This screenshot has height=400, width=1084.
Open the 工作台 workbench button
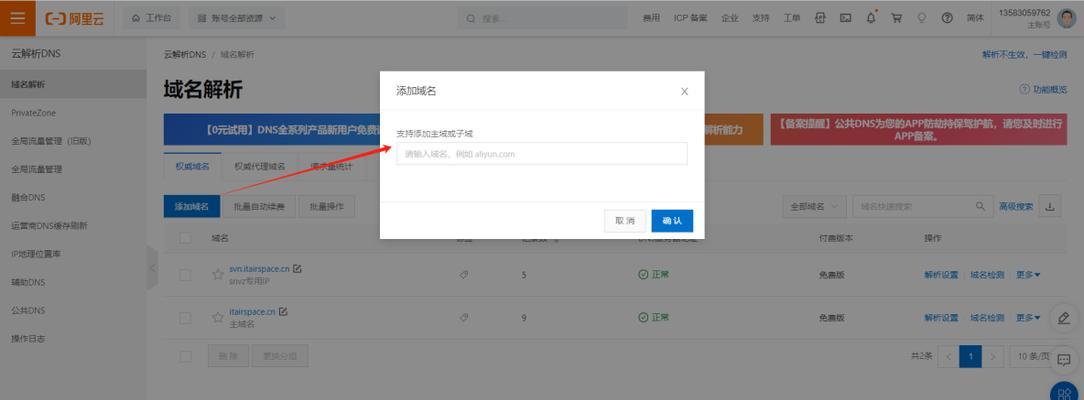tap(151, 19)
